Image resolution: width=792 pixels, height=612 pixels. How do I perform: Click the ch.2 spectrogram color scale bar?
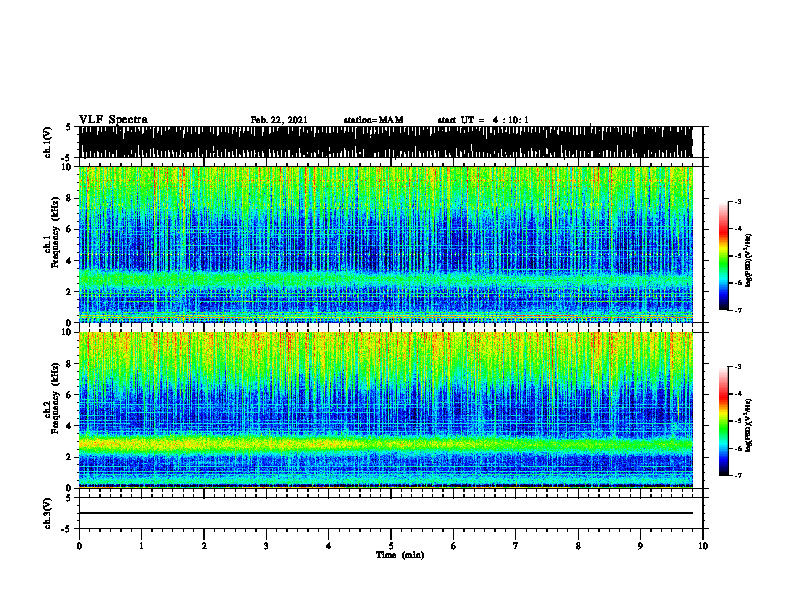pyautogui.click(x=724, y=421)
